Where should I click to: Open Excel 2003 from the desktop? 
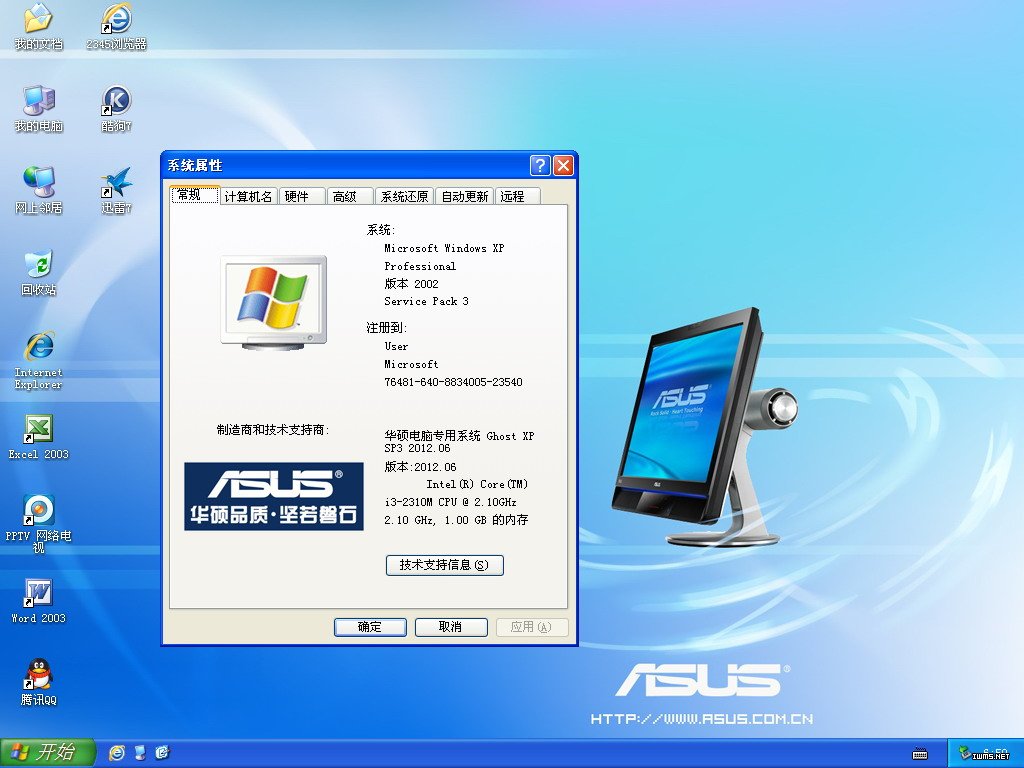click(36, 435)
